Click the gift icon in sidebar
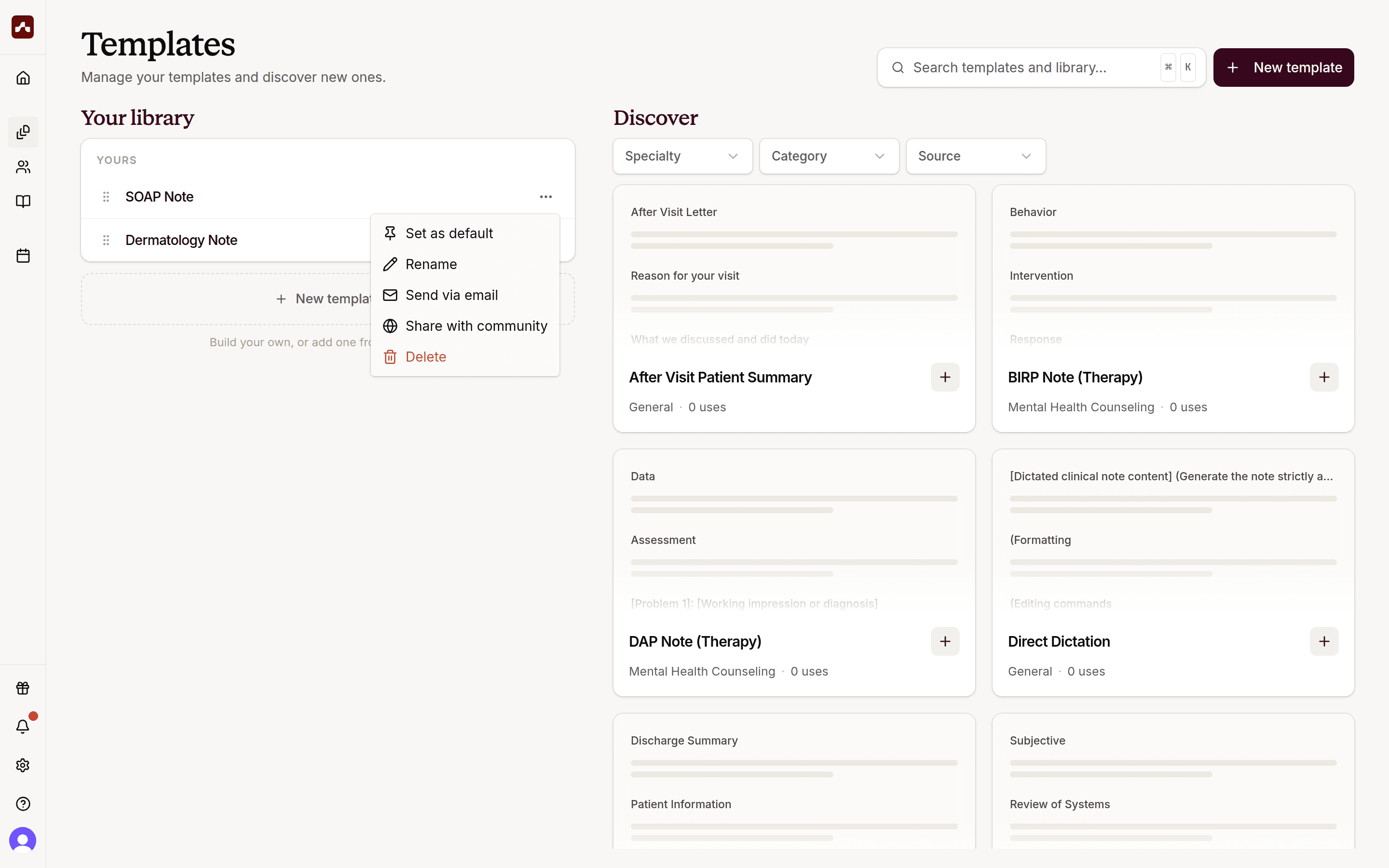 click(x=23, y=688)
